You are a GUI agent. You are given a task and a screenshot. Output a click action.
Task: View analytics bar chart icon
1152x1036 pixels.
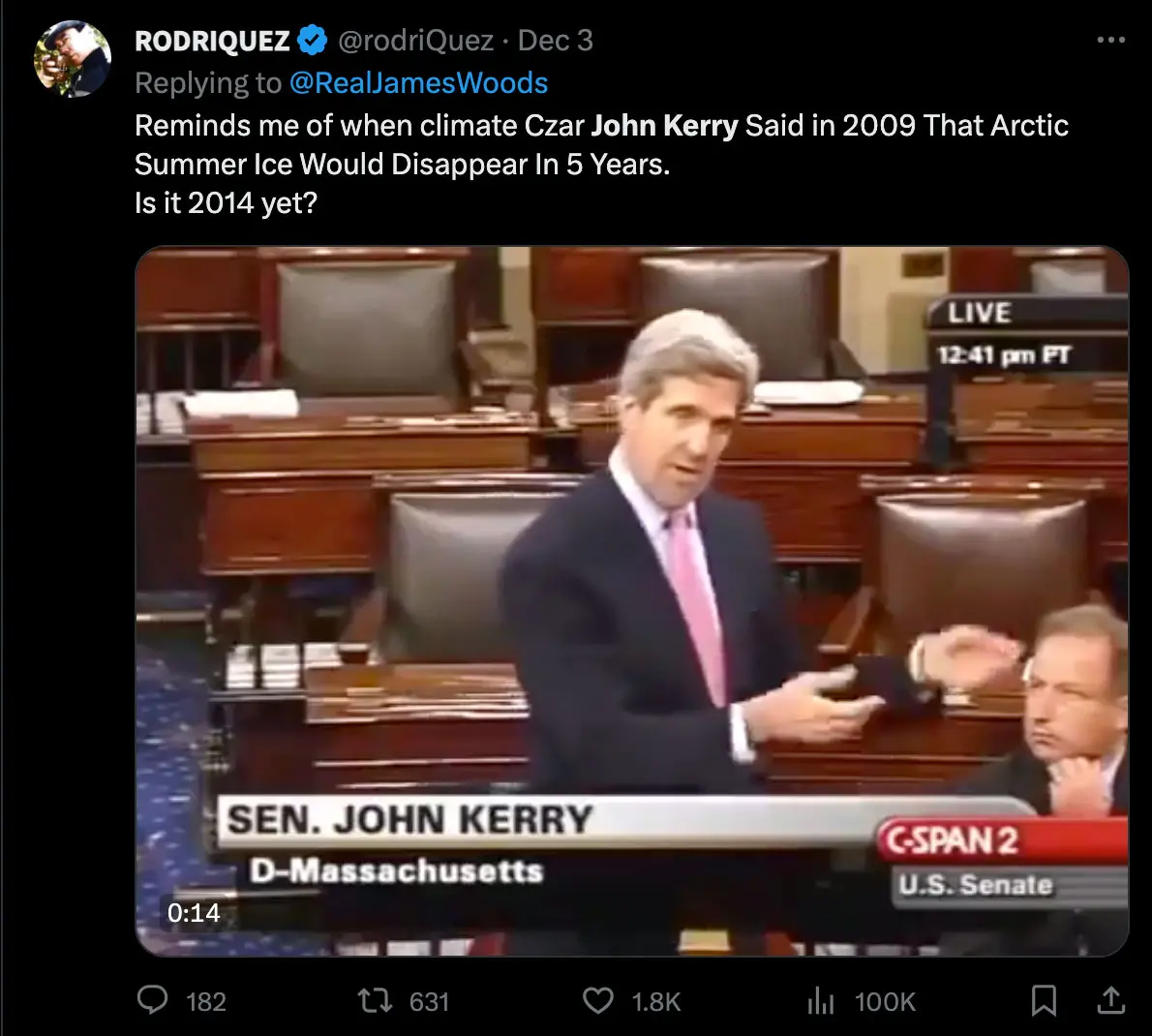(x=821, y=1000)
